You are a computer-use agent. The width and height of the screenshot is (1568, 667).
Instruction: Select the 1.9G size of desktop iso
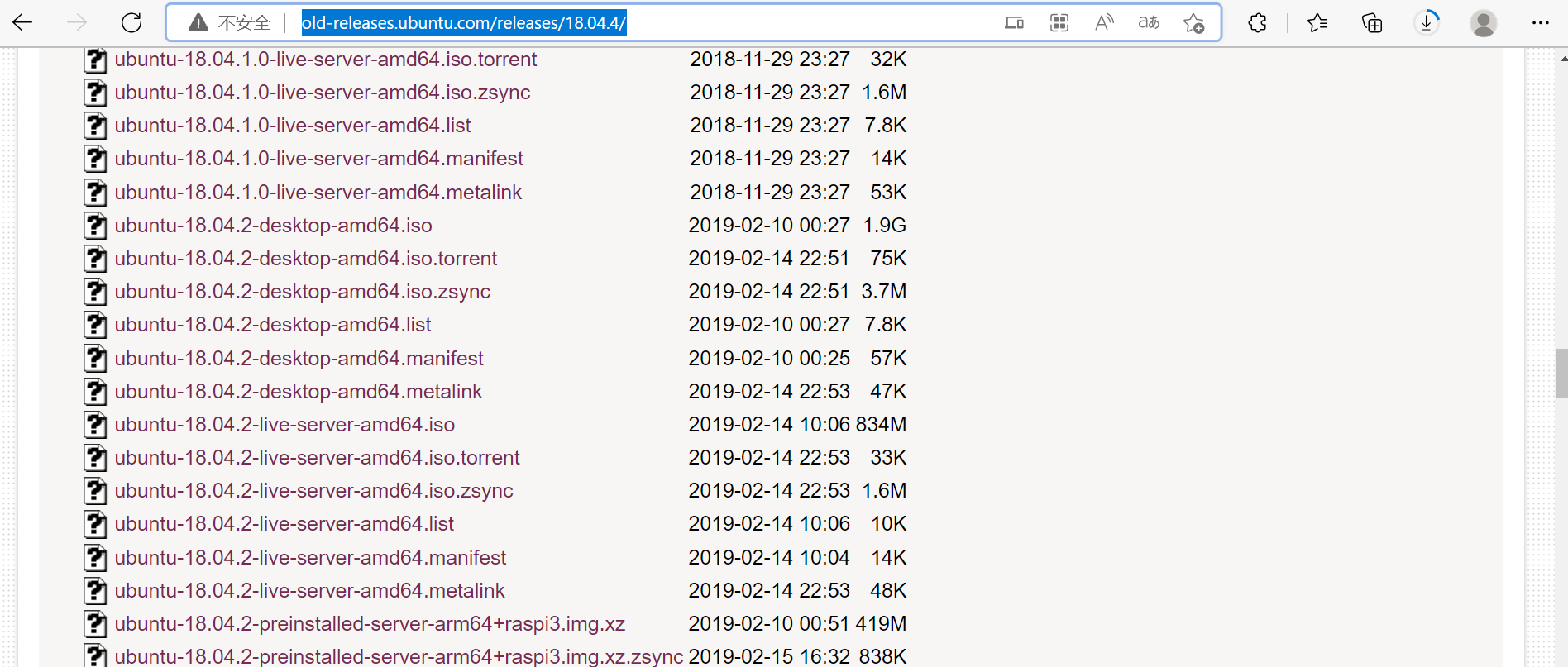coord(885,226)
